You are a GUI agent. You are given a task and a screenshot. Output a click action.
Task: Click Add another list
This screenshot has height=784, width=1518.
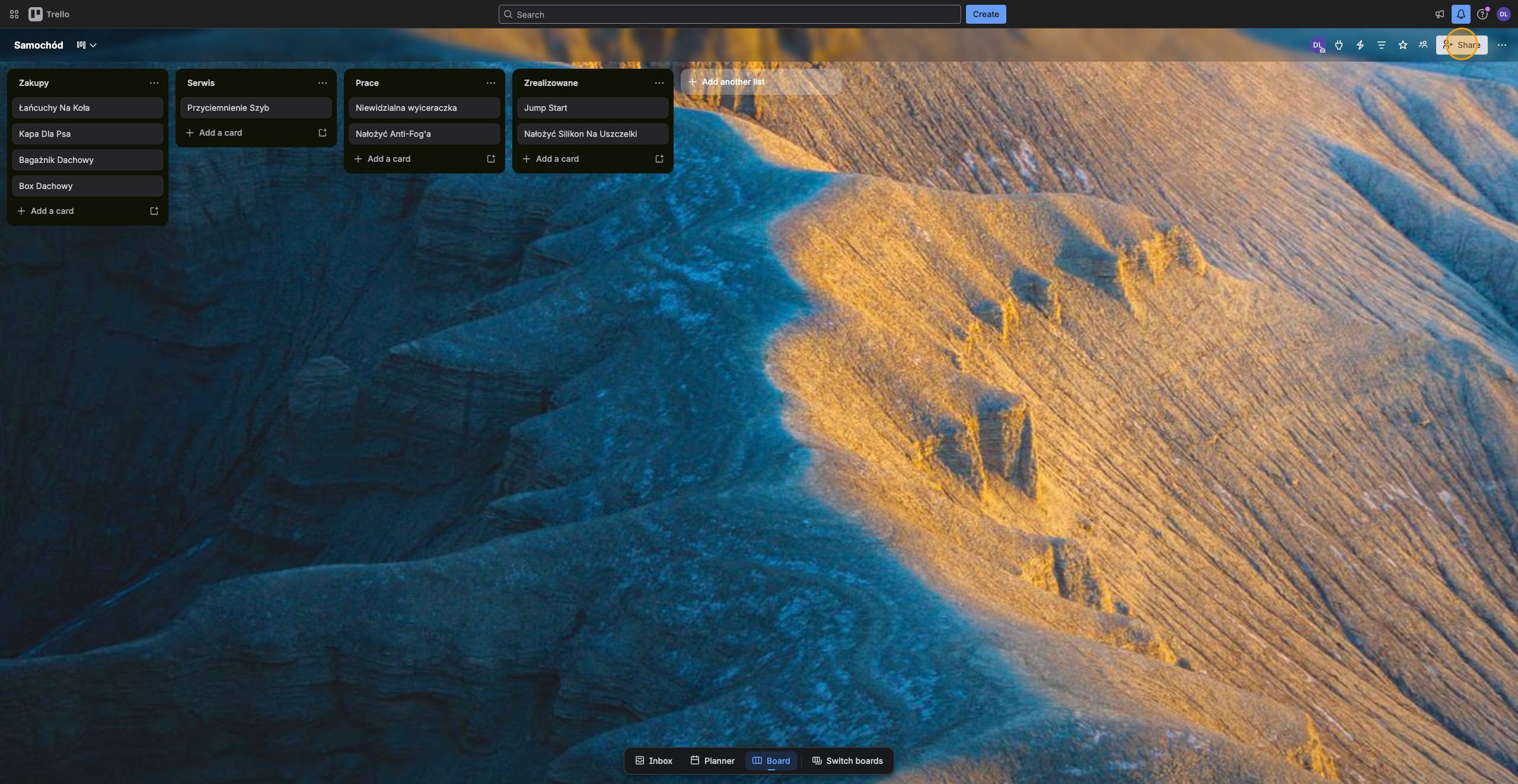[761, 82]
